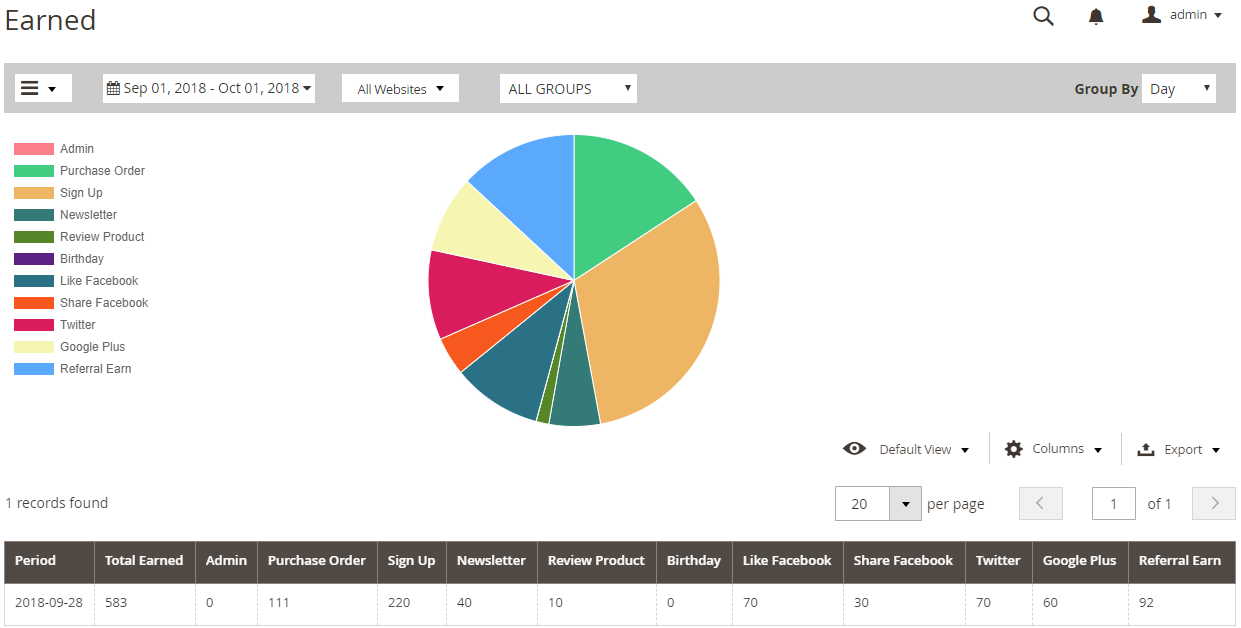1241x628 pixels.
Task: Click the current page number field
Action: (1113, 504)
